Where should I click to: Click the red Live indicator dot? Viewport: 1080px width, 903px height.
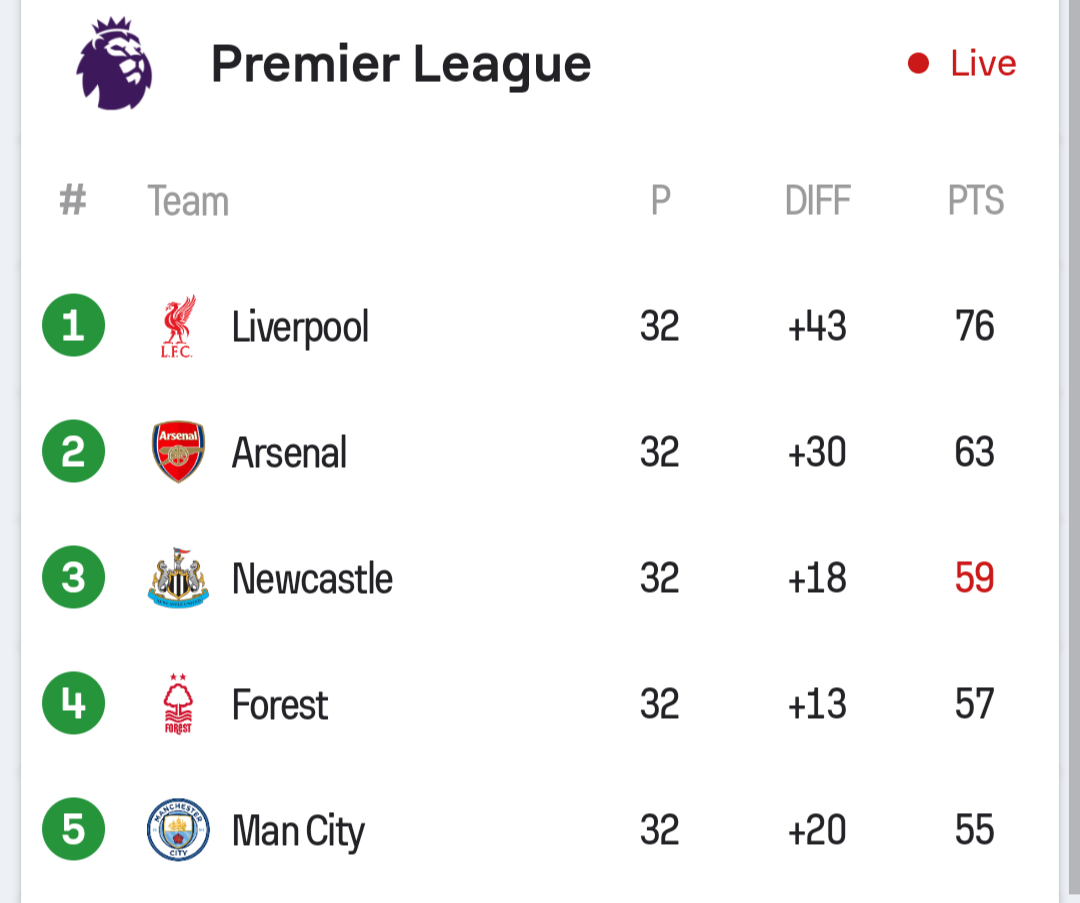click(918, 63)
